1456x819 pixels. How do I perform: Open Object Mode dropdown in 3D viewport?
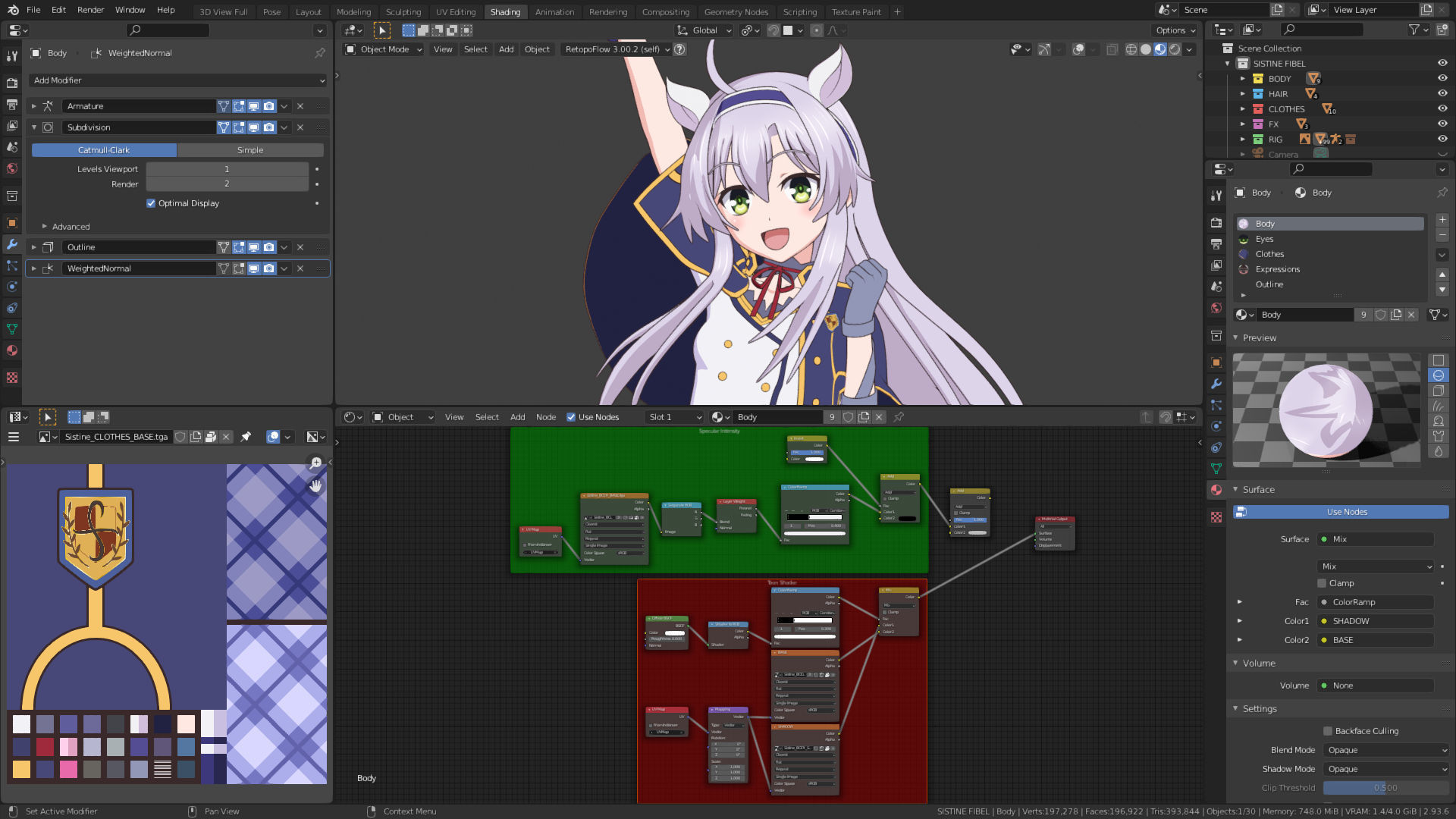(x=384, y=49)
